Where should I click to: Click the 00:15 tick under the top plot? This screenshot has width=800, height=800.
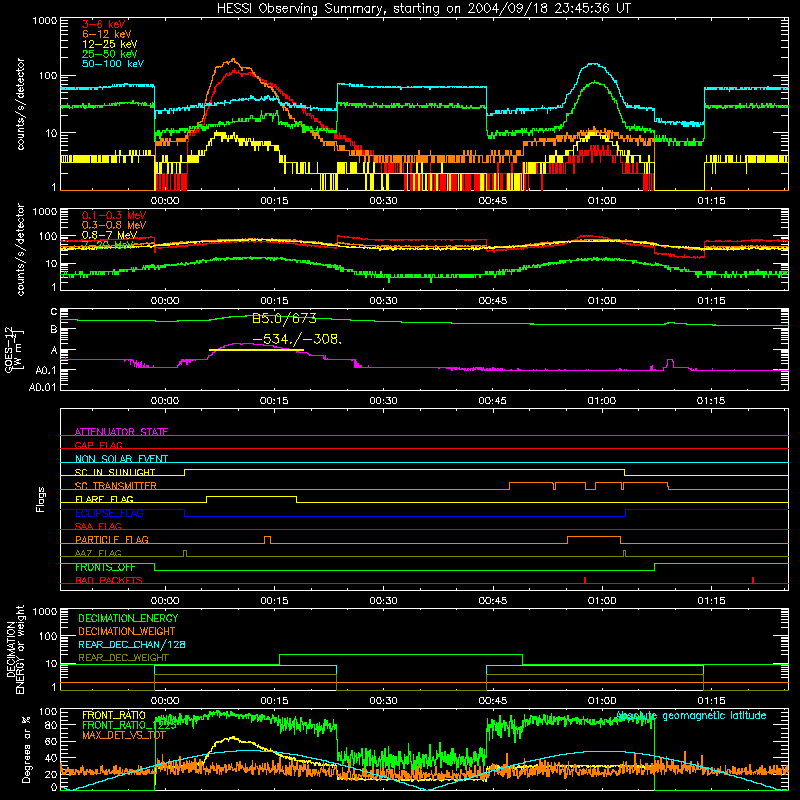click(274, 201)
